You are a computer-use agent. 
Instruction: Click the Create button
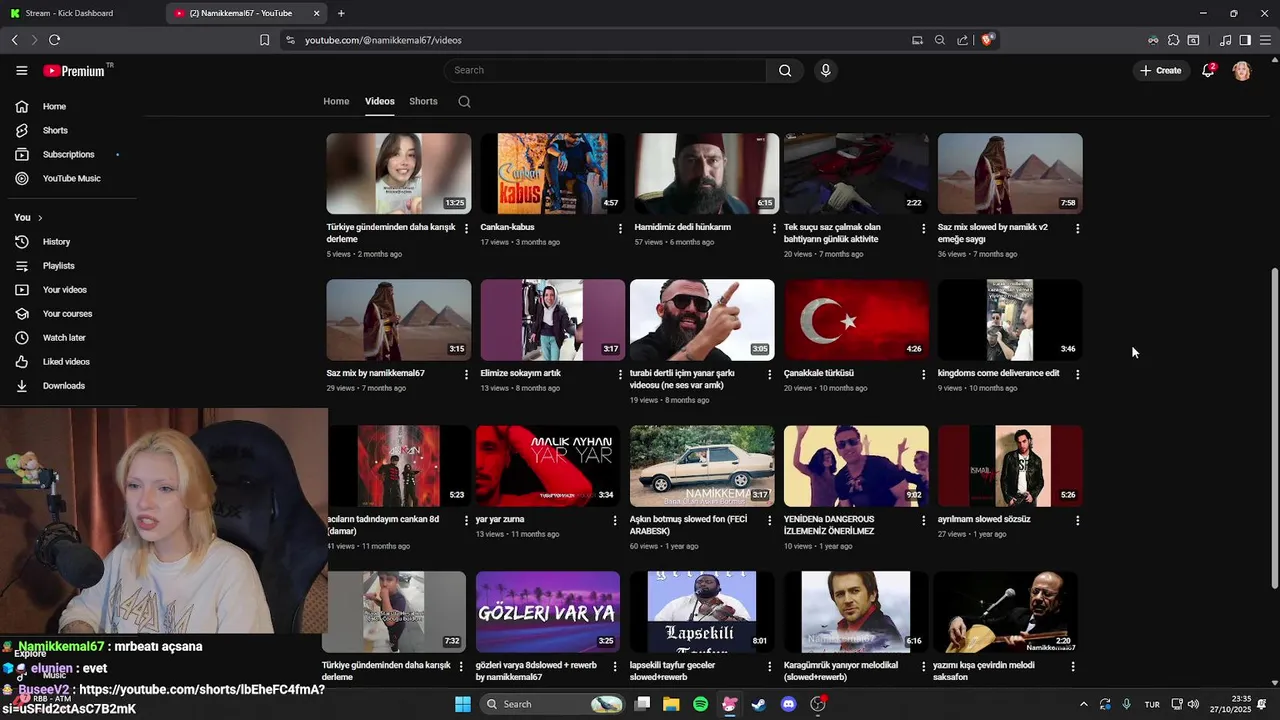click(x=1160, y=70)
